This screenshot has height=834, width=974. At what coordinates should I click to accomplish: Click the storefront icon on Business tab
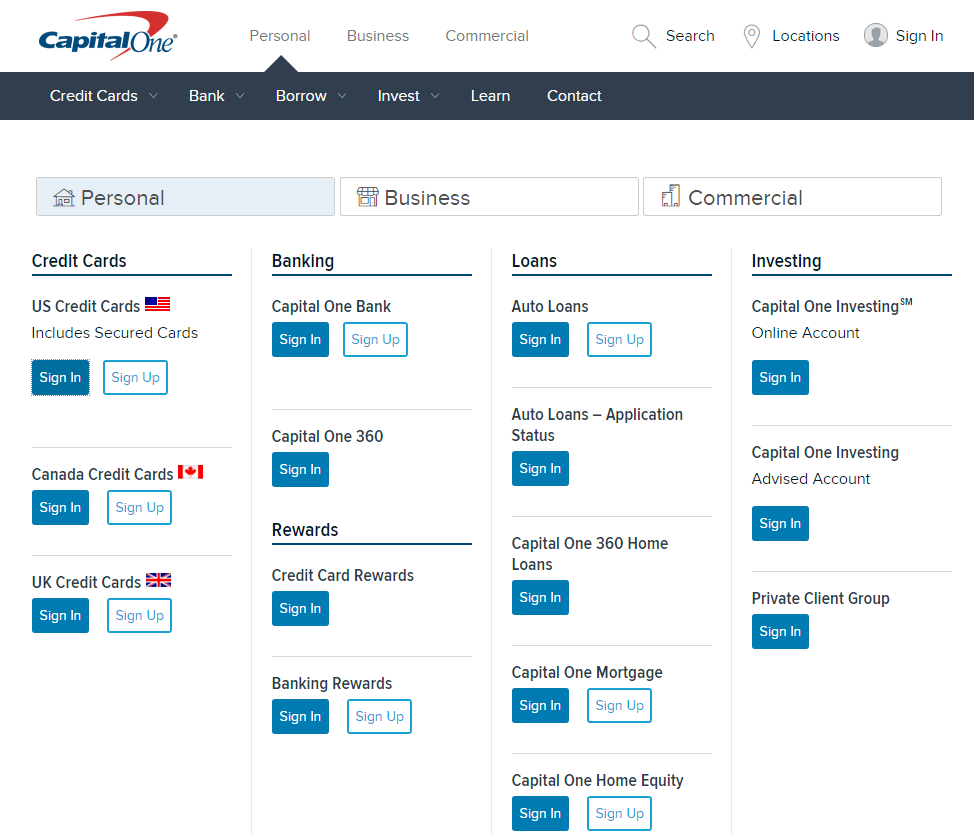click(367, 197)
